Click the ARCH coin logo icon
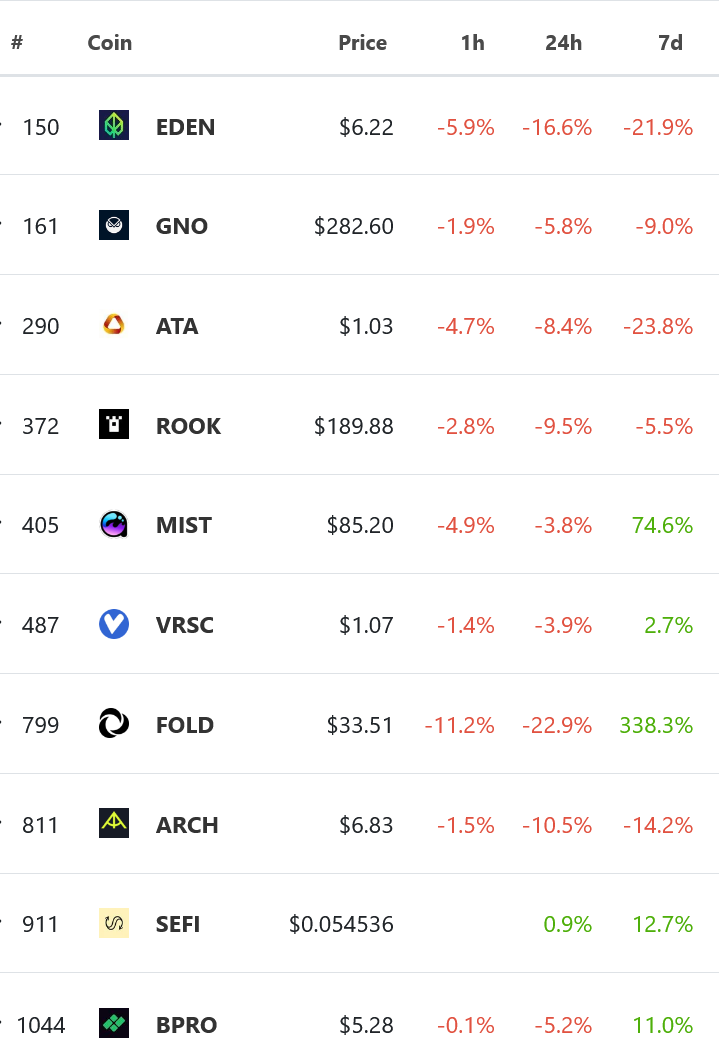This screenshot has width=720, height=1058. click(114, 824)
